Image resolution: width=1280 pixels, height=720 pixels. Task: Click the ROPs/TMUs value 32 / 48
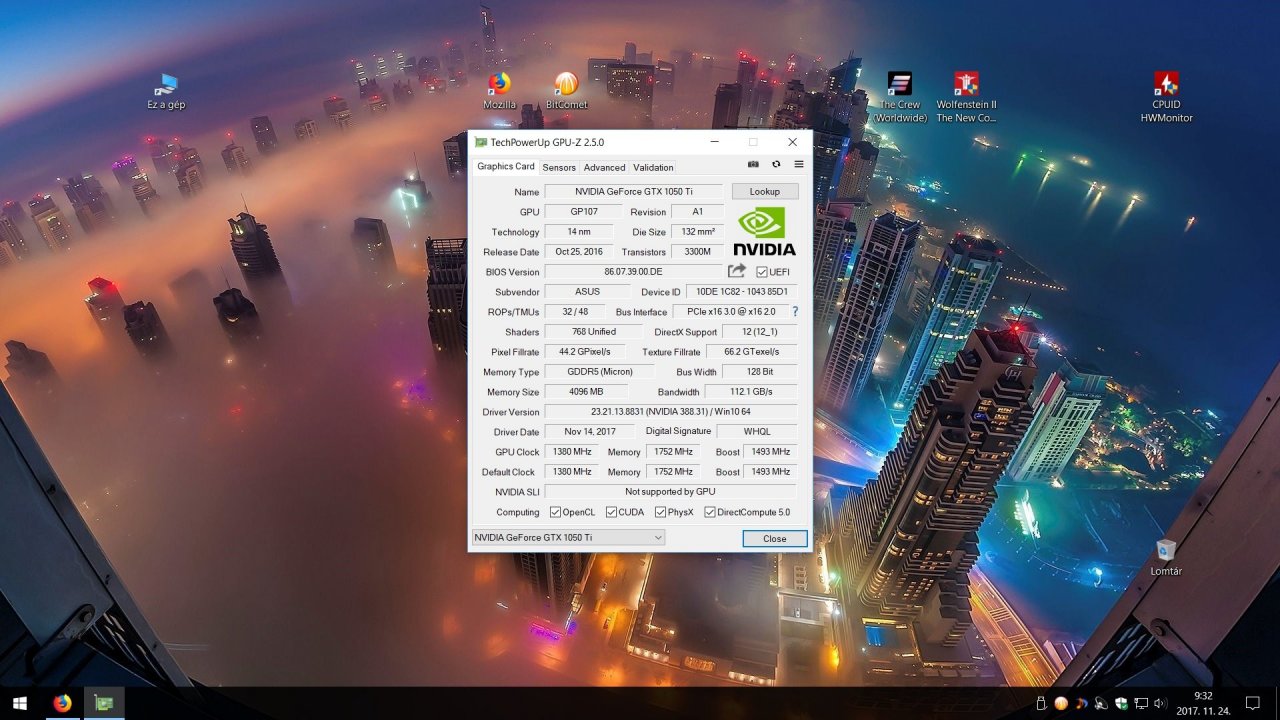coord(575,312)
